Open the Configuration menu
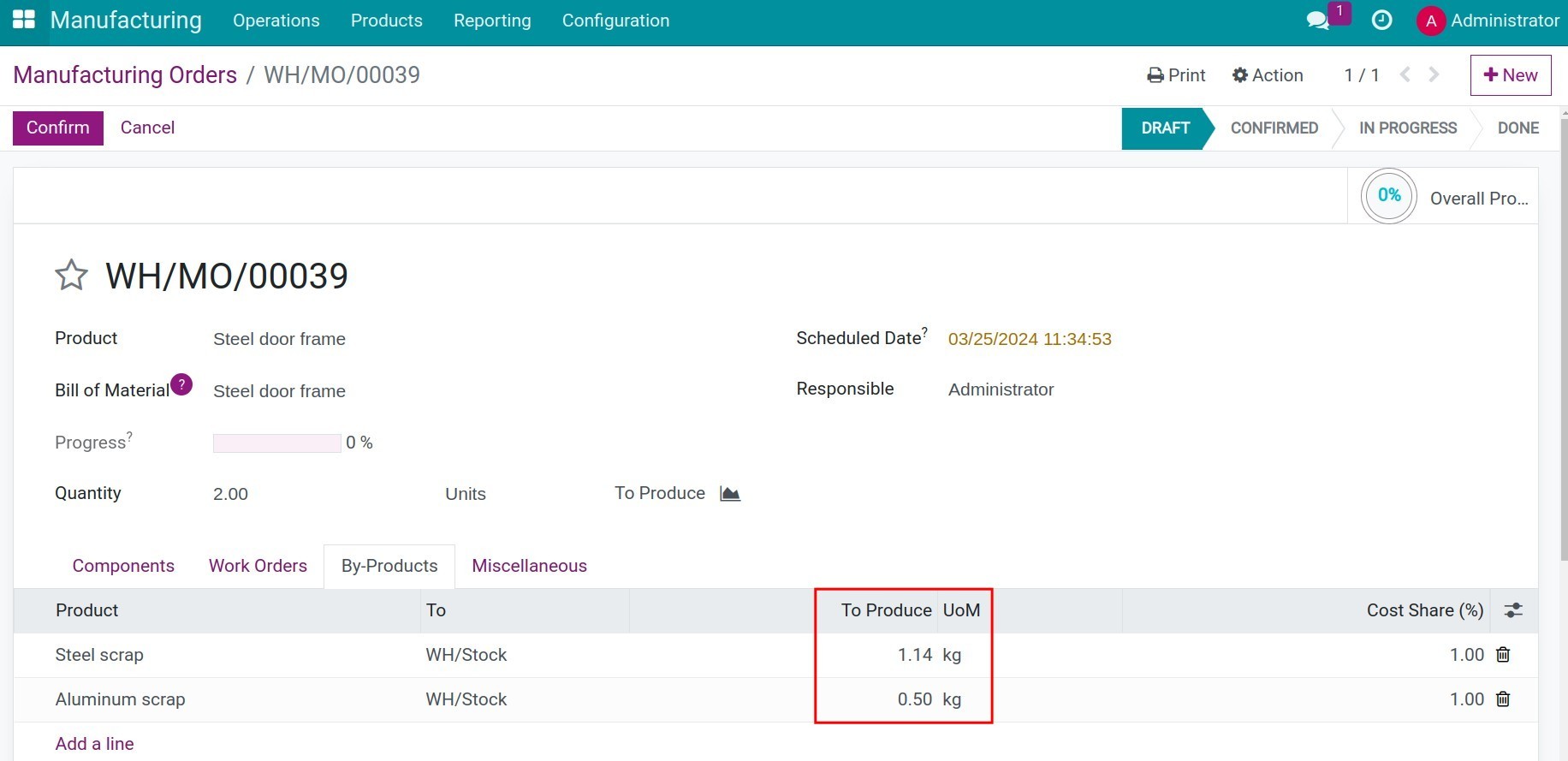The height and width of the screenshot is (761, 1568). click(616, 21)
